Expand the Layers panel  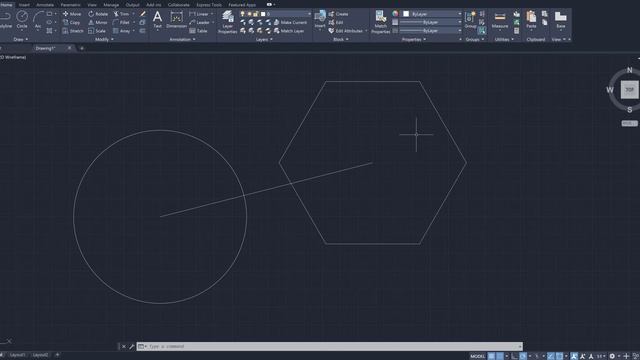[264, 40]
